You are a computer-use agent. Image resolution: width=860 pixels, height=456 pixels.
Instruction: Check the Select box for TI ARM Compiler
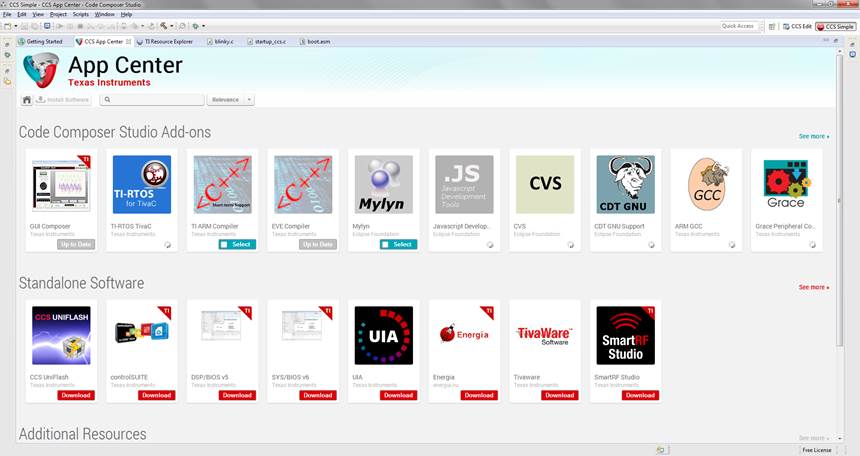click(224, 245)
